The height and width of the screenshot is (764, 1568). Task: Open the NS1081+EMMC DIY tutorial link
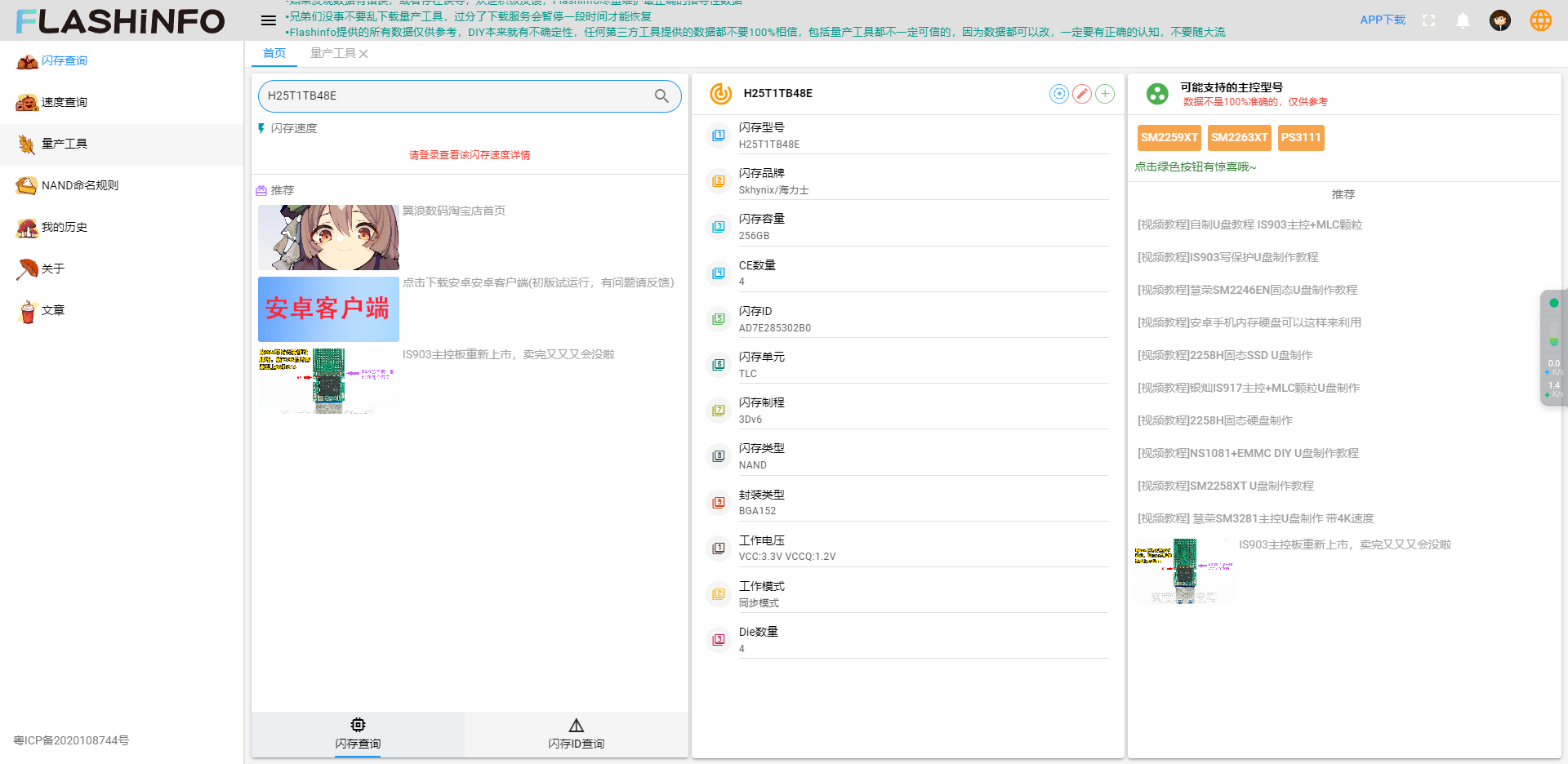click(x=1248, y=453)
